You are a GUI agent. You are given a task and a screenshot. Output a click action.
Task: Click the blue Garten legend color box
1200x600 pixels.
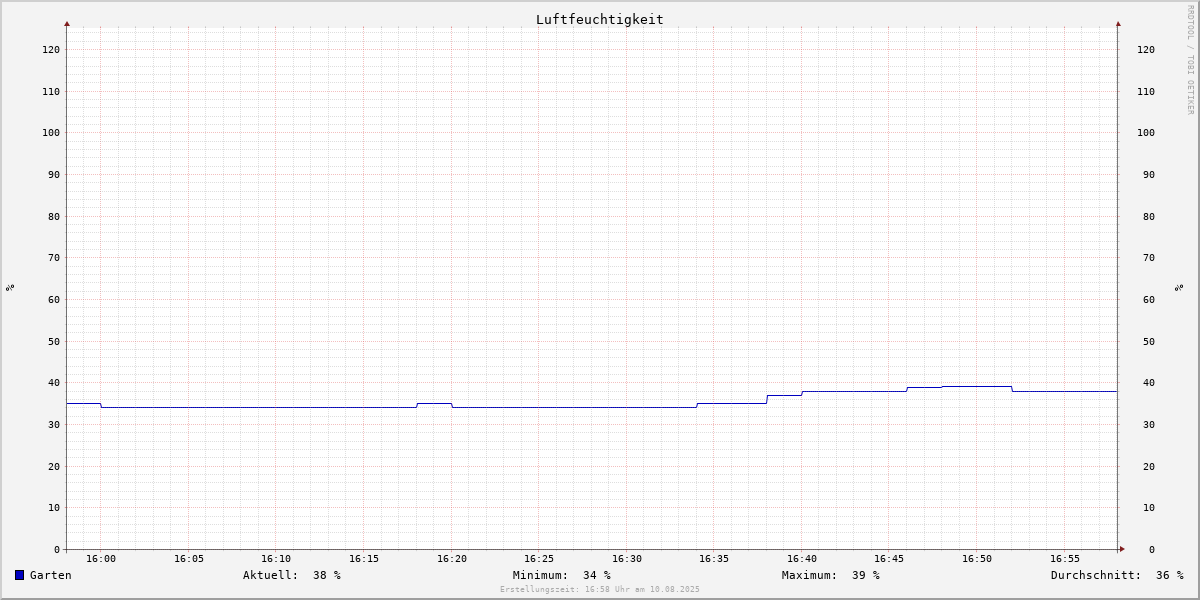point(19,575)
